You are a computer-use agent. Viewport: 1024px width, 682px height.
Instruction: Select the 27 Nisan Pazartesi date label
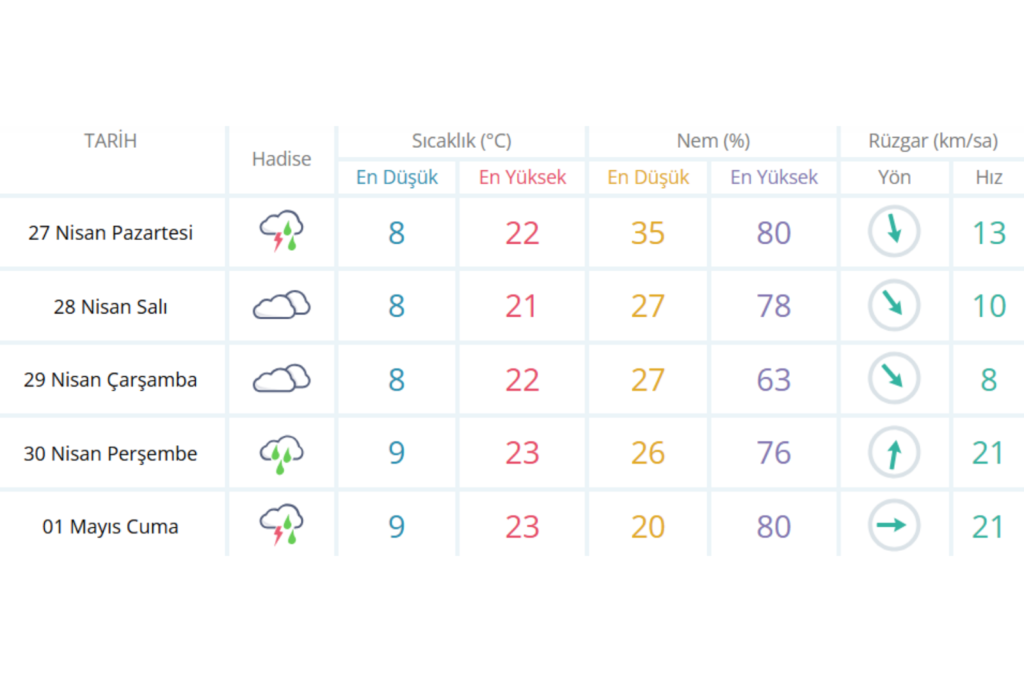(x=110, y=233)
